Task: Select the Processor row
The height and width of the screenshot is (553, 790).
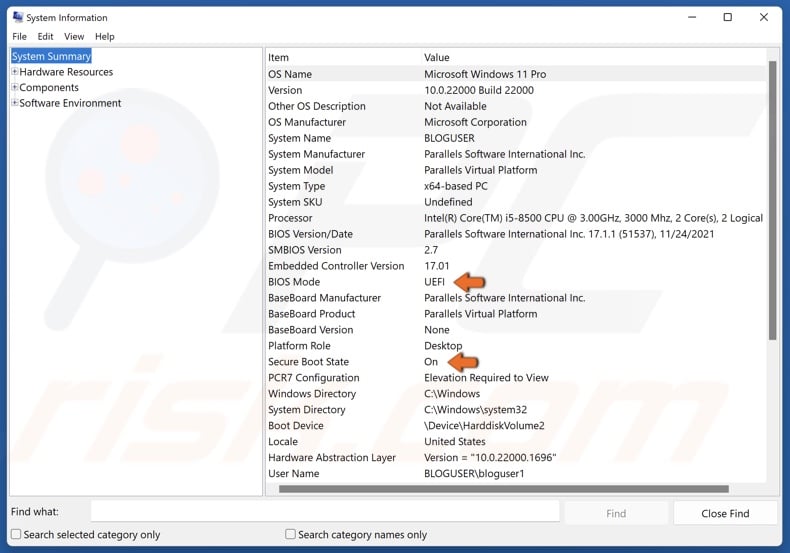Action: 516,218
